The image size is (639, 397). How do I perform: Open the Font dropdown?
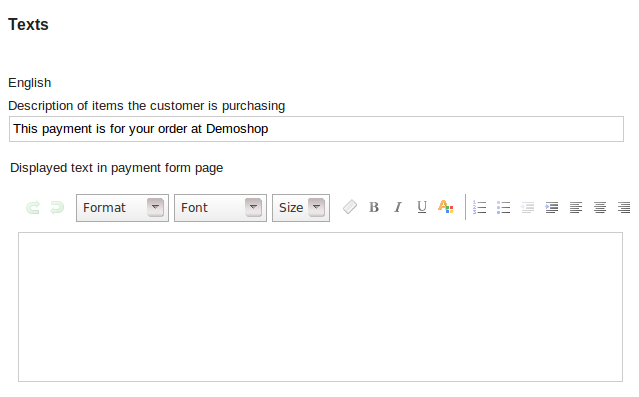tap(220, 208)
